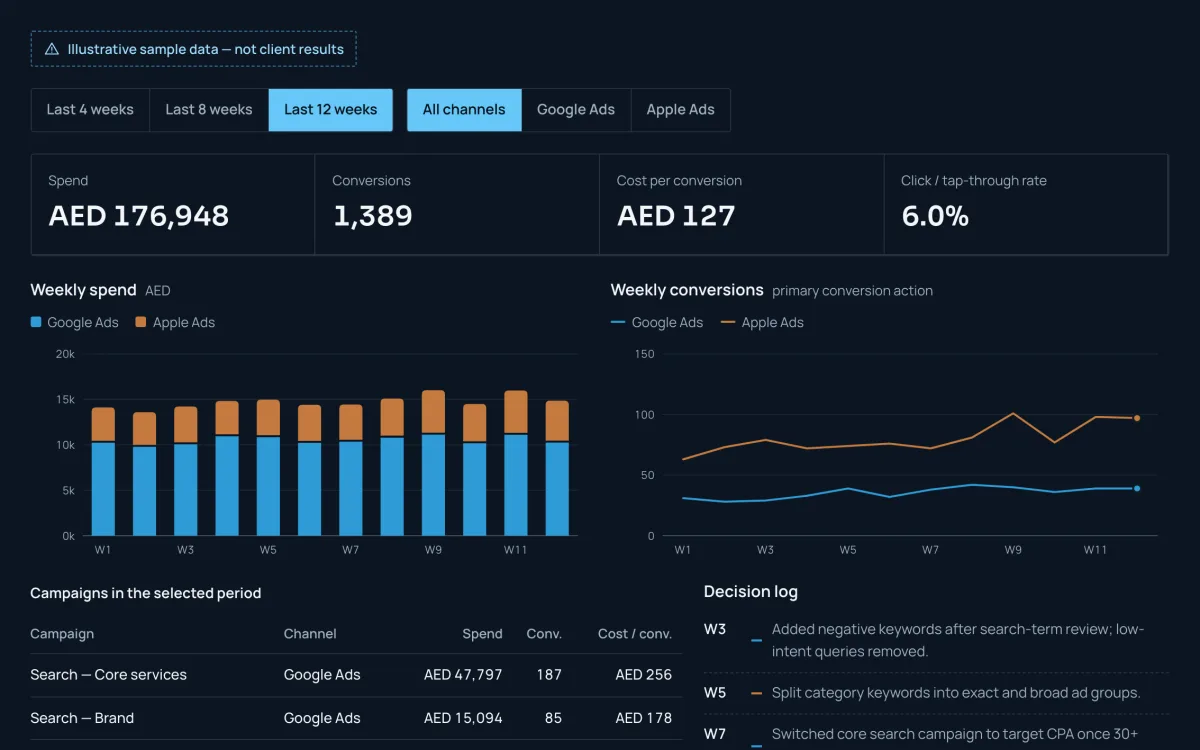This screenshot has width=1200, height=750.
Task: Click the Channel column header
Action: pos(310,634)
